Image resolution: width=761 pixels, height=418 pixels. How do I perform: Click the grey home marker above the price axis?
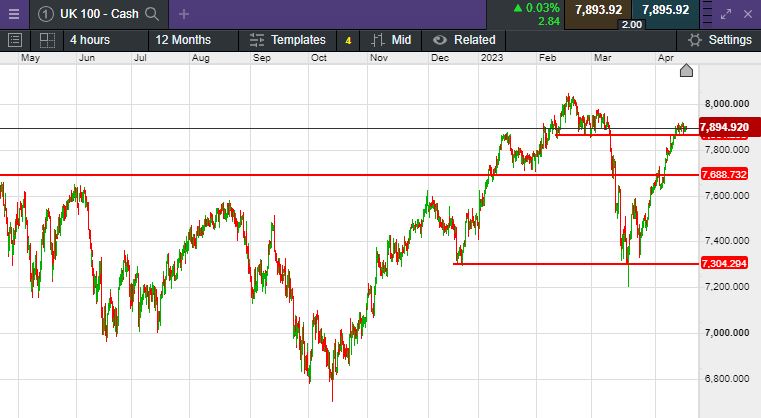[x=686, y=71]
